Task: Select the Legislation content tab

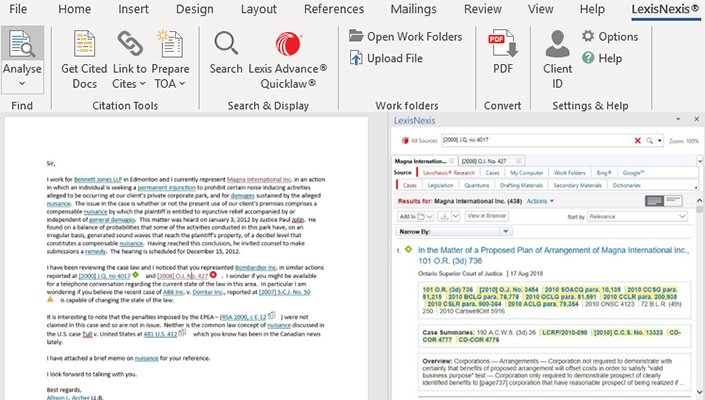Action: click(x=440, y=185)
